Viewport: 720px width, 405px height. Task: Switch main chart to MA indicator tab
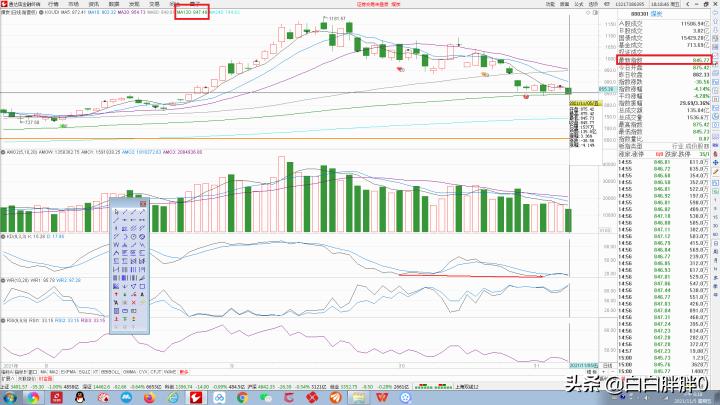(43, 372)
